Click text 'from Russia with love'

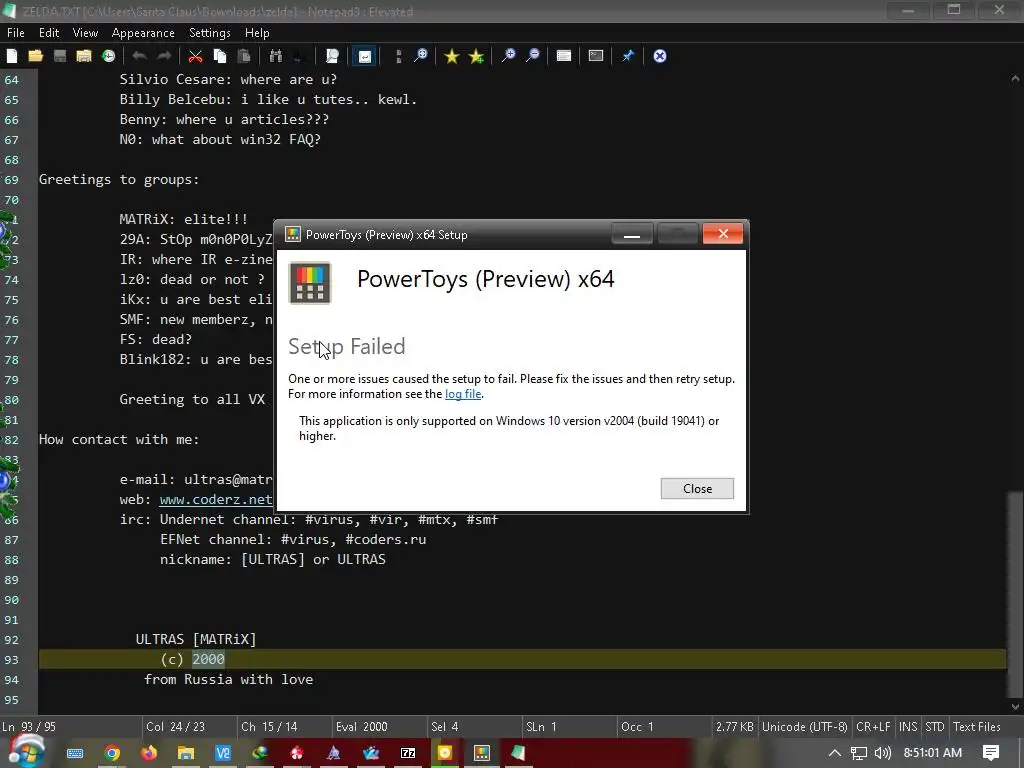(229, 679)
